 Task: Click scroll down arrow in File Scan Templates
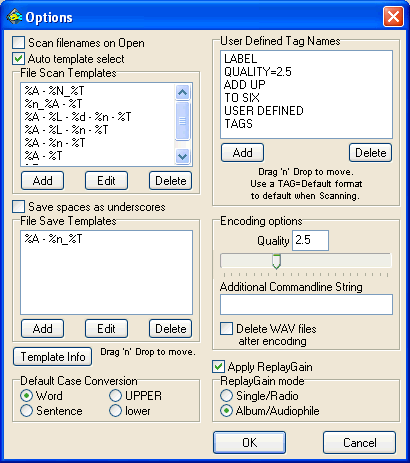click(x=182, y=156)
